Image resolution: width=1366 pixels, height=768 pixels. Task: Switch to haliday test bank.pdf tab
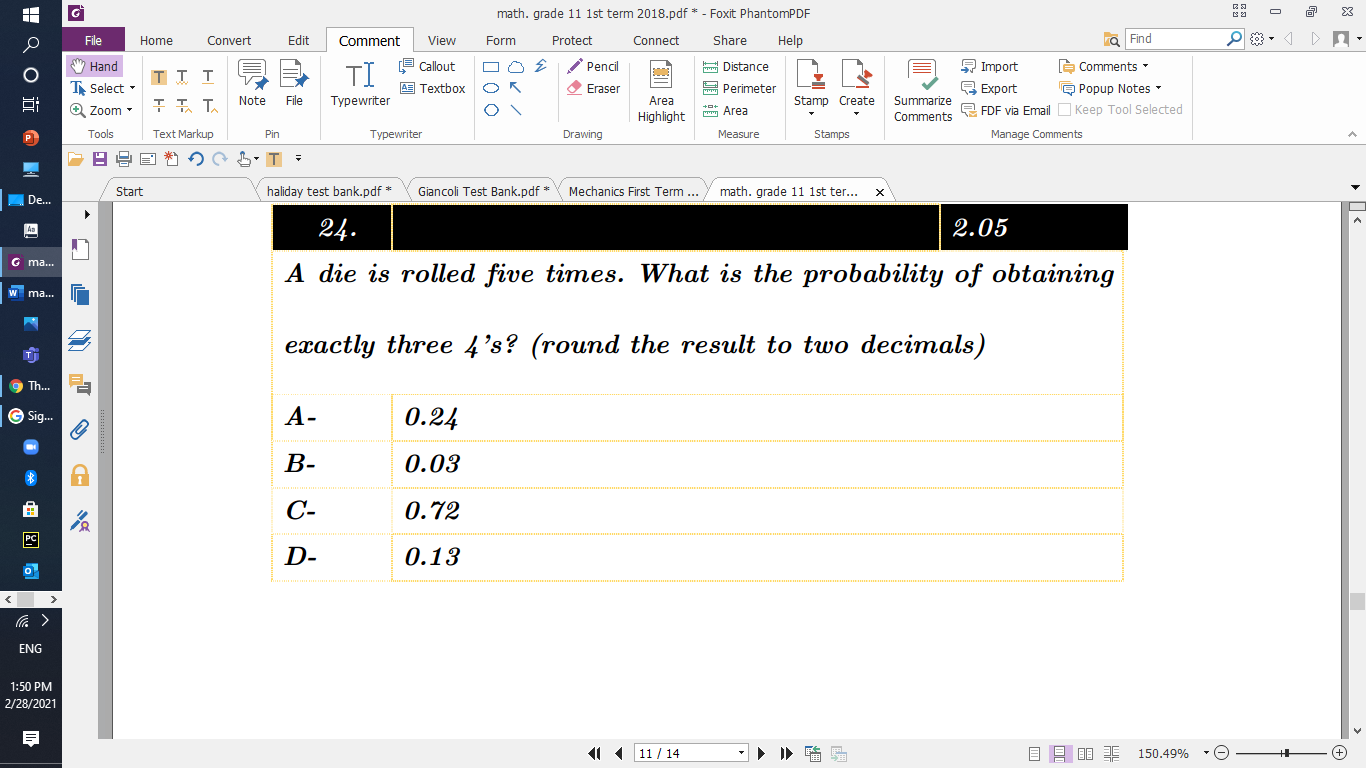pyautogui.click(x=329, y=191)
